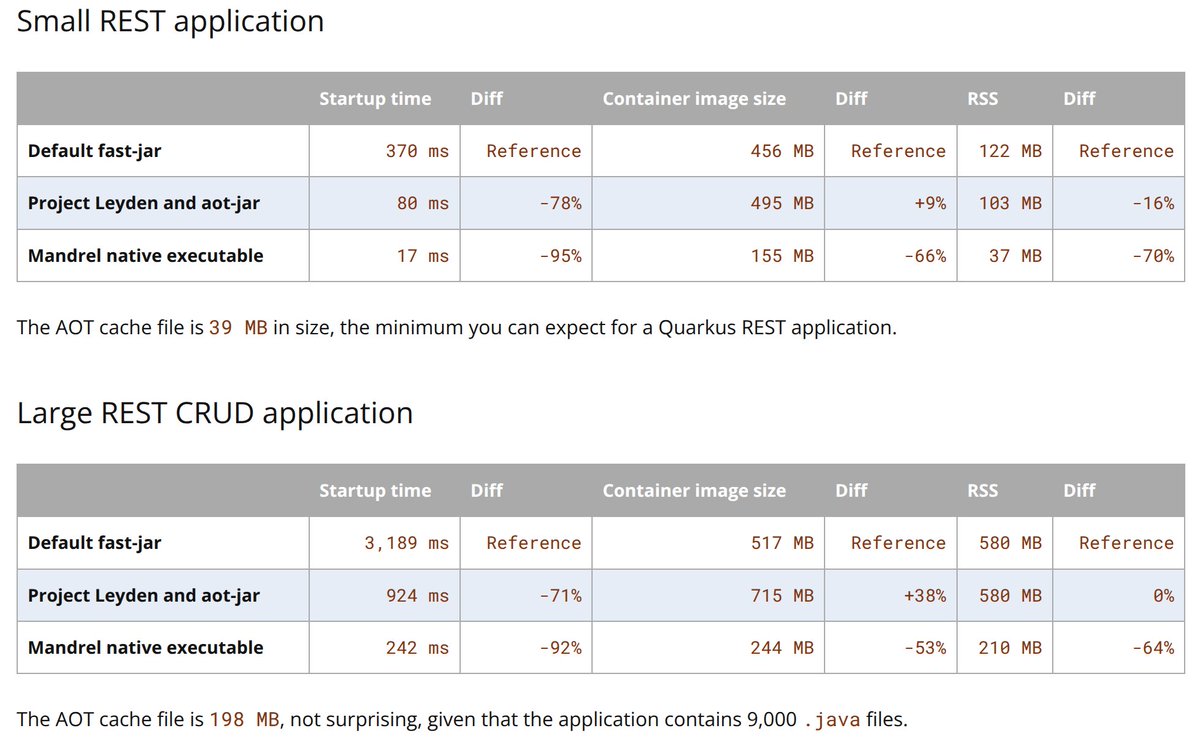Click "Project Leyden and aot-jar" in Large CRUD table

pos(144,595)
